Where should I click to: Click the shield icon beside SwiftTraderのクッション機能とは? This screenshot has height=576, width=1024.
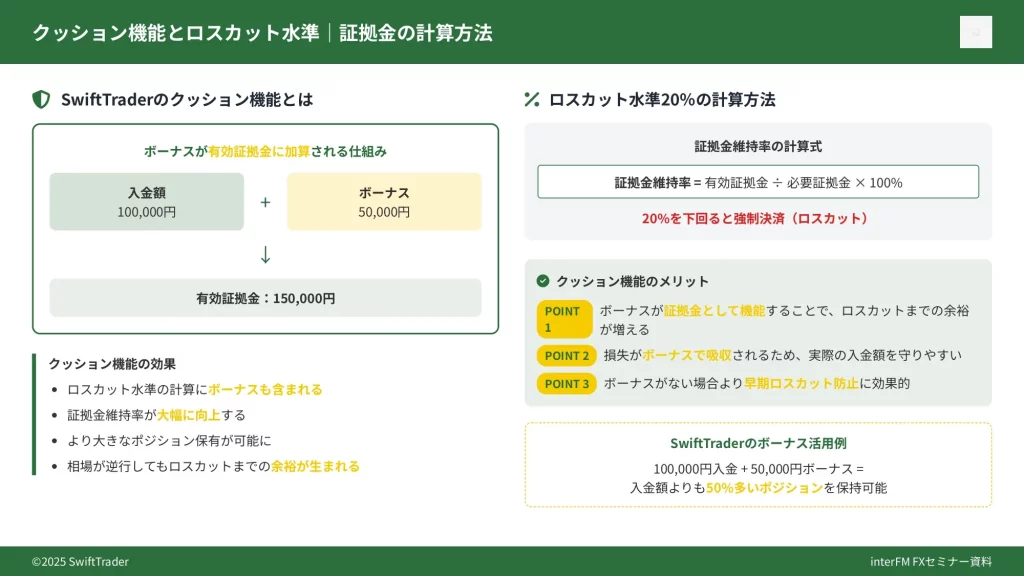[41, 99]
